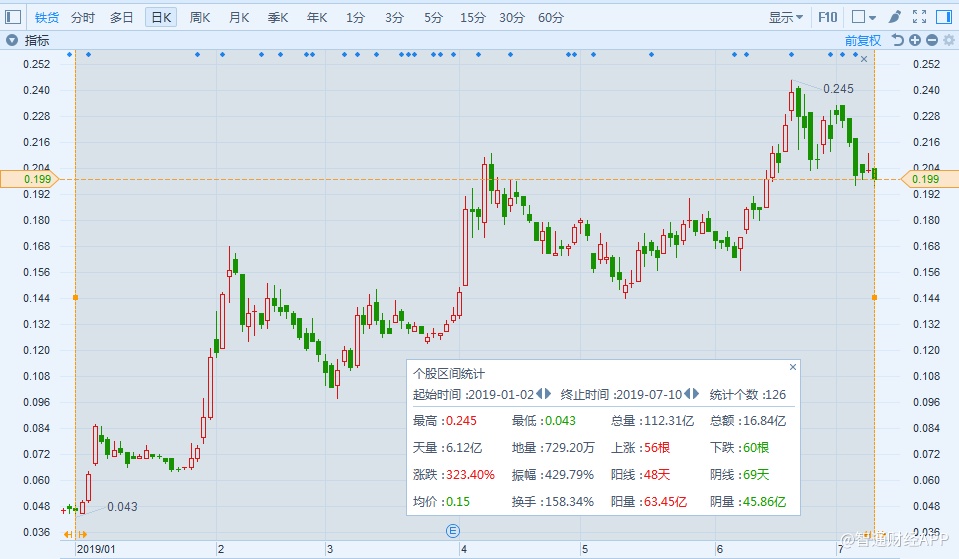Collapse the 指标 indicator expander
959x559 pixels.
(x=11, y=40)
